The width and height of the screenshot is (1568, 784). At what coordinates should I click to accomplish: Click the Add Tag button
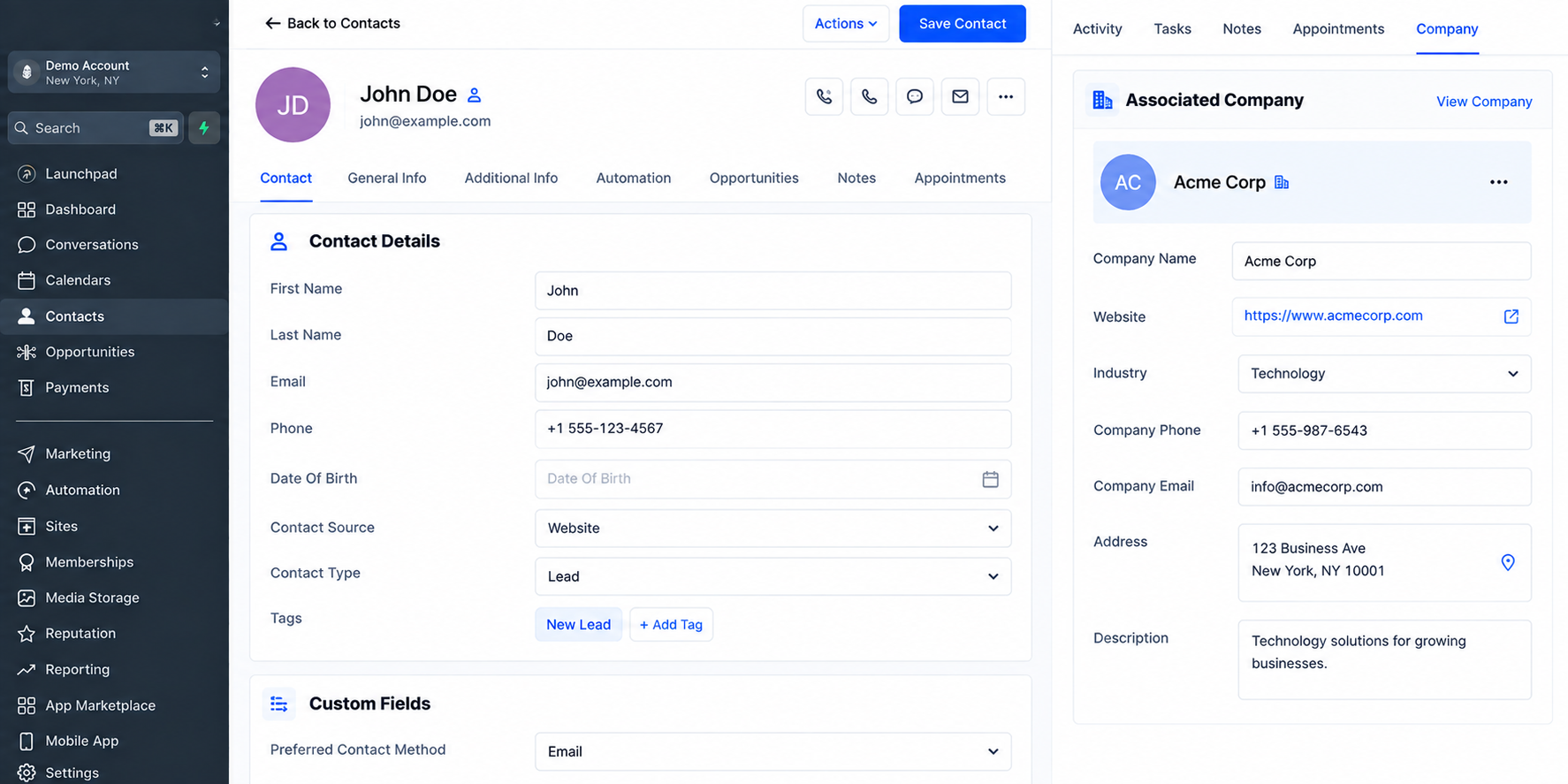coord(671,625)
